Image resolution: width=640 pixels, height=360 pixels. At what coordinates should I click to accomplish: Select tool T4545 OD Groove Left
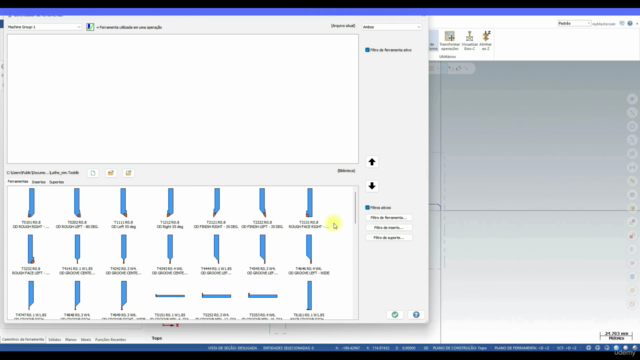click(262, 254)
